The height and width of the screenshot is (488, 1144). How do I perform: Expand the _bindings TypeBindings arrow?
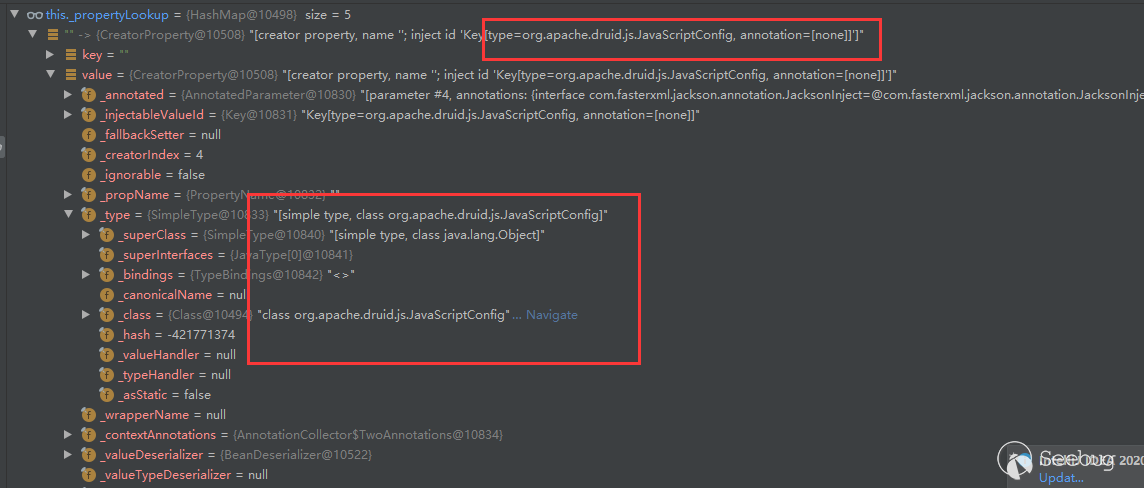pyautogui.click(x=86, y=275)
